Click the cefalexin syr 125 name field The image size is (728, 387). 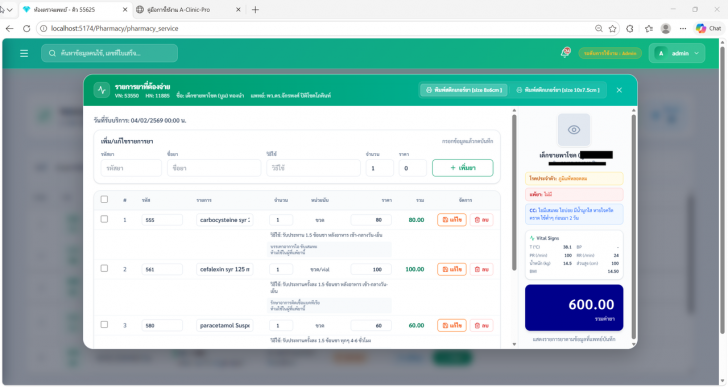(225, 269)
